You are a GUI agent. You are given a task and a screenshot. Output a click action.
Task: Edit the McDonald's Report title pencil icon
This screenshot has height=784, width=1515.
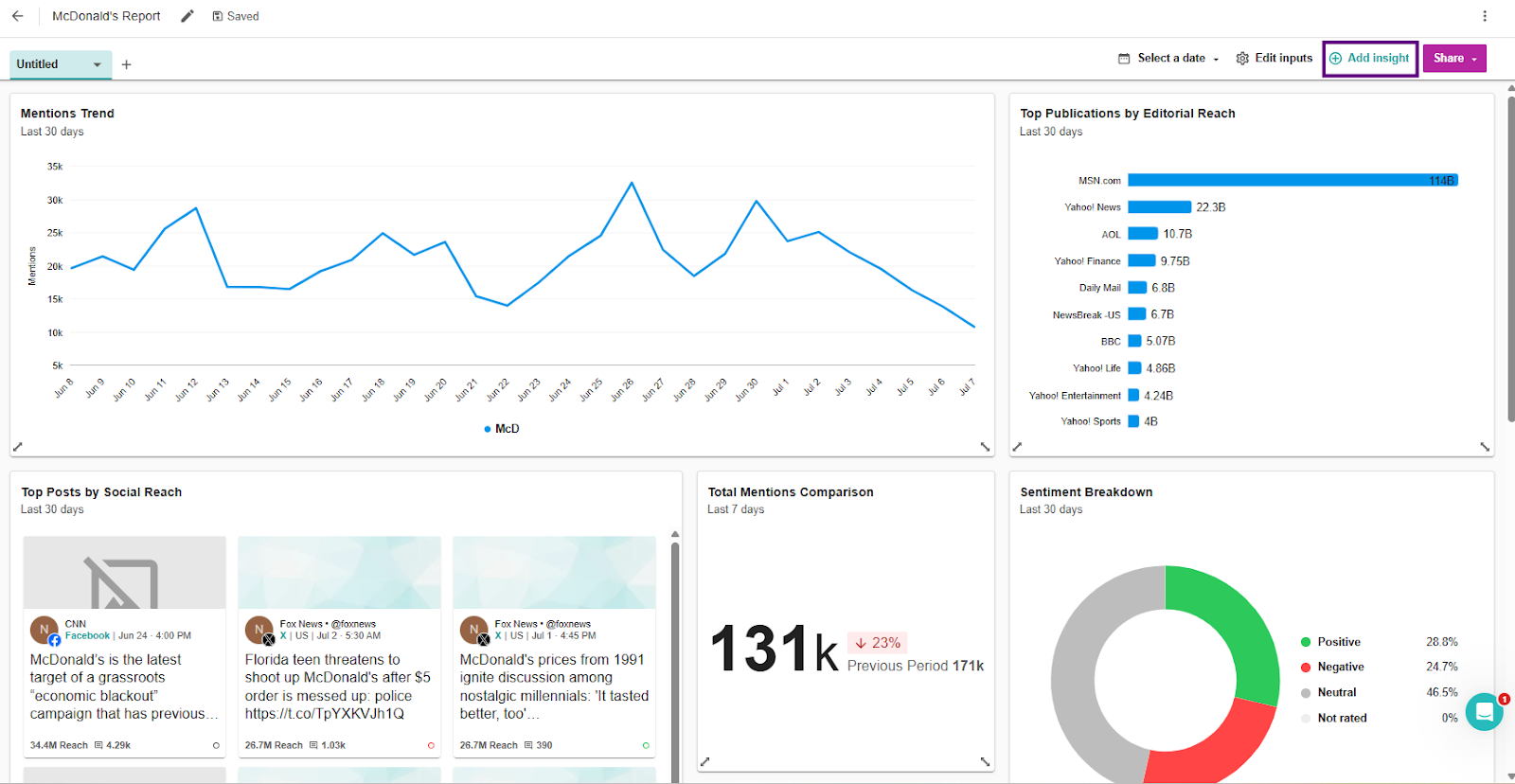pyautogui.click(x=187, y=16)
